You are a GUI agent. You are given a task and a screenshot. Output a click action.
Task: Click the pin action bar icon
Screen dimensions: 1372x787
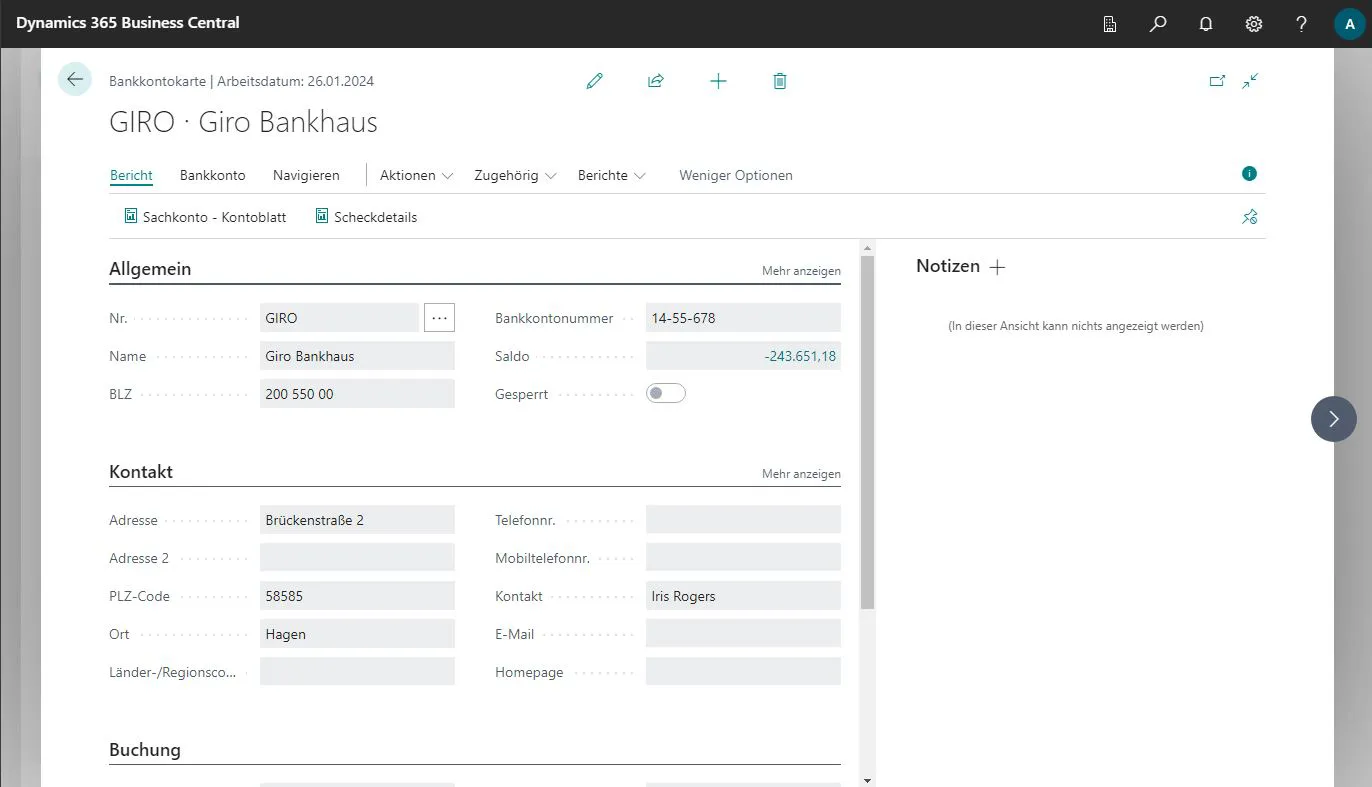point(1249,216)
